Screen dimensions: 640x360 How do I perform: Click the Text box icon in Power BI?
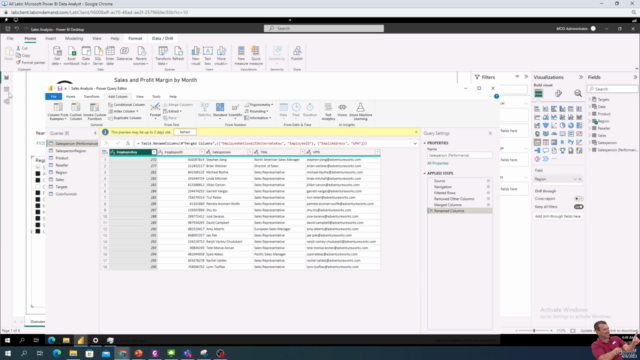[208, 56]
